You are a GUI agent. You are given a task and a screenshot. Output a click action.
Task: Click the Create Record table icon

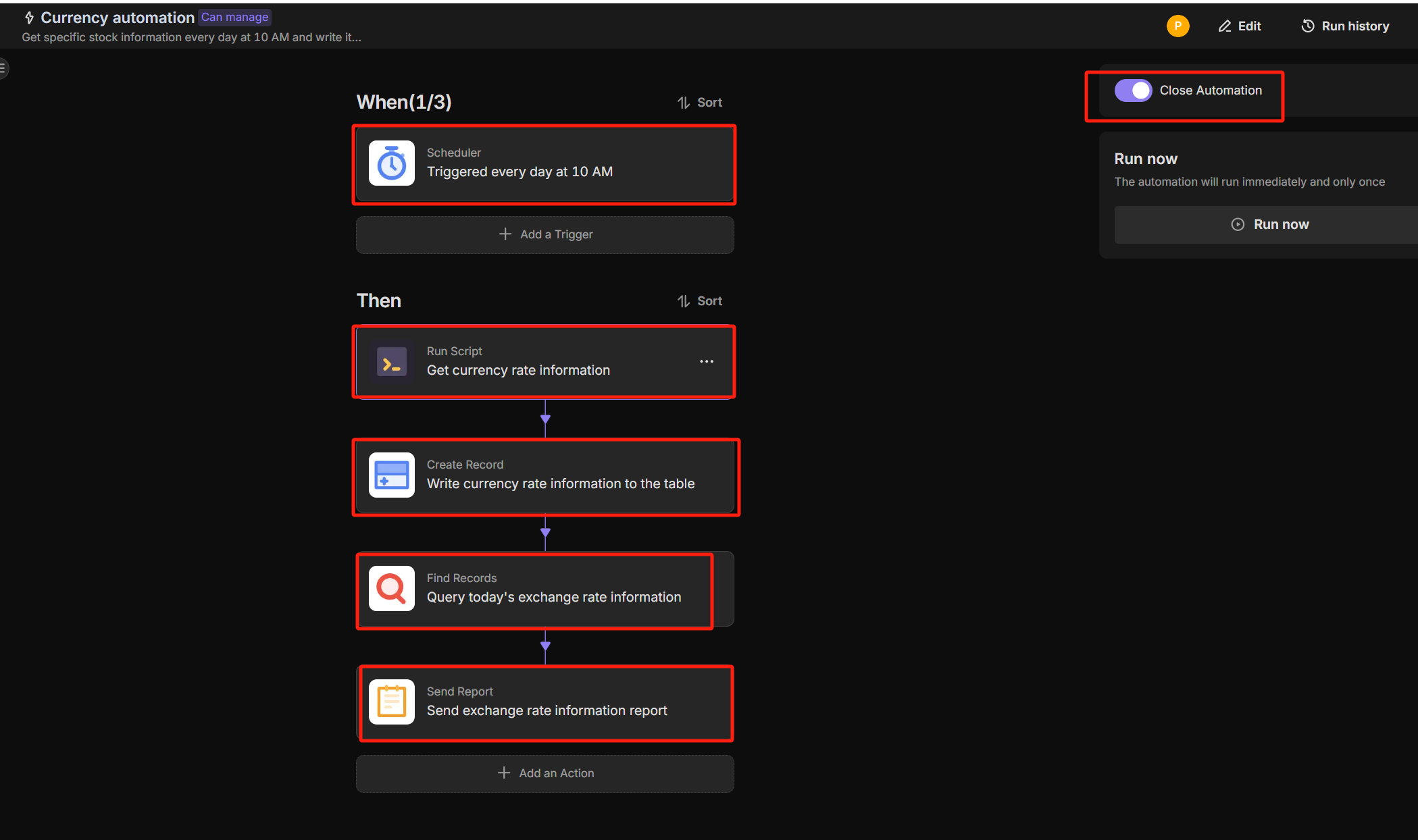click(x=392, y=475)
